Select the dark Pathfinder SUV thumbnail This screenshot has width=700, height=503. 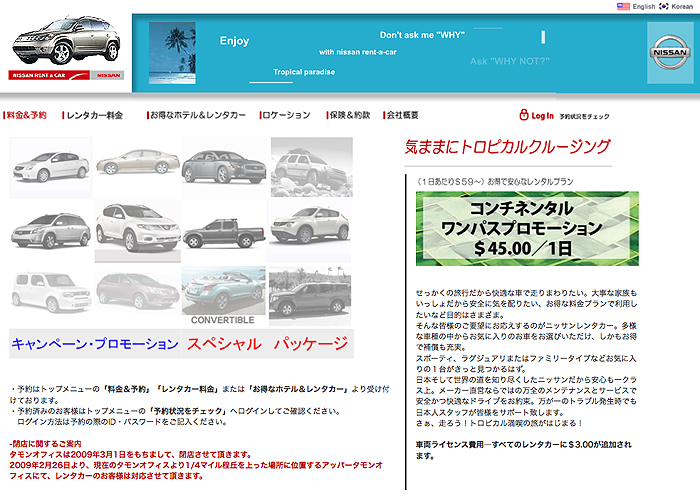(310, 296)
